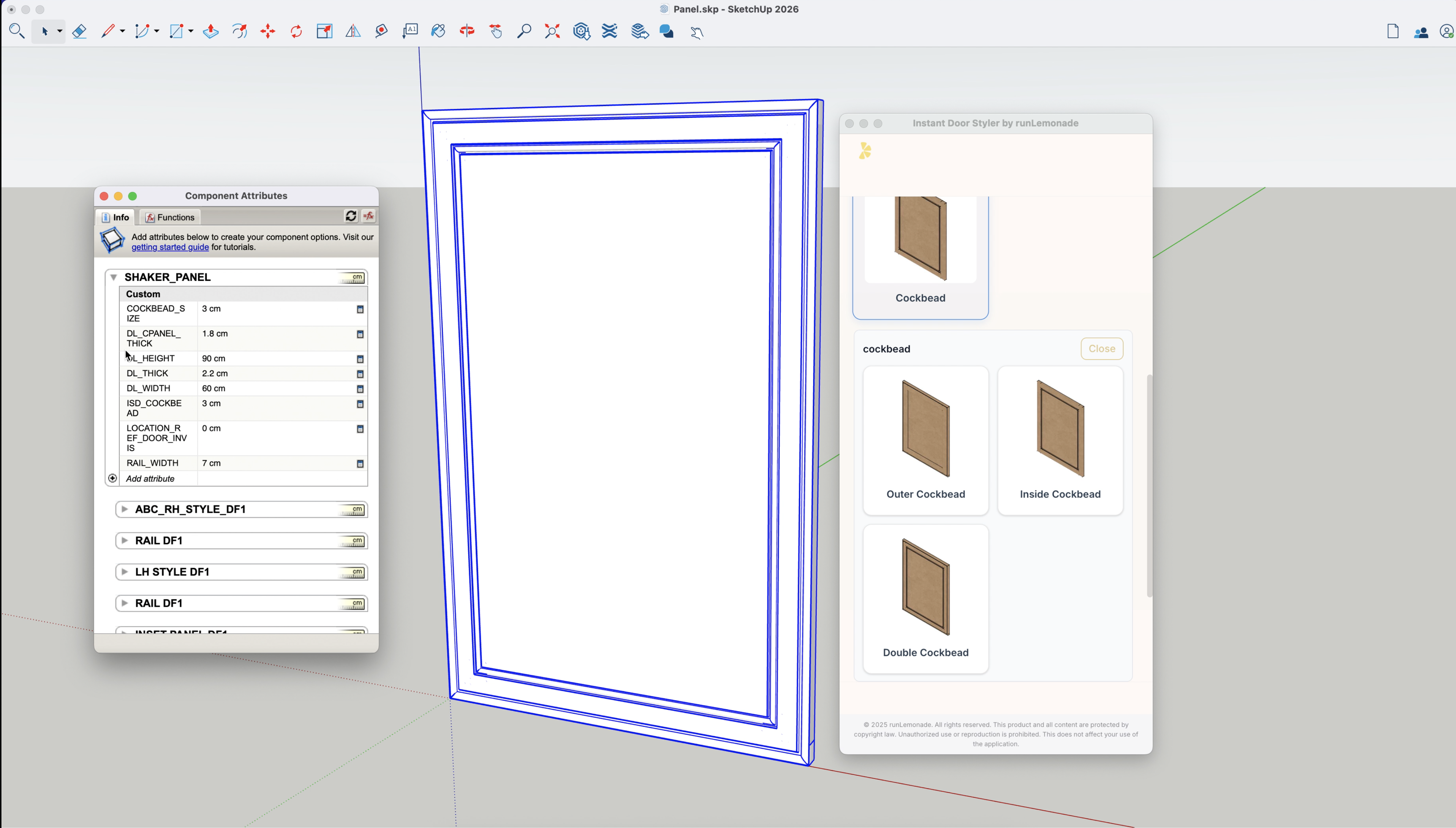Open the getting started guide link
This screenshot has height=828, width=1456.
(x=169, y=247)
